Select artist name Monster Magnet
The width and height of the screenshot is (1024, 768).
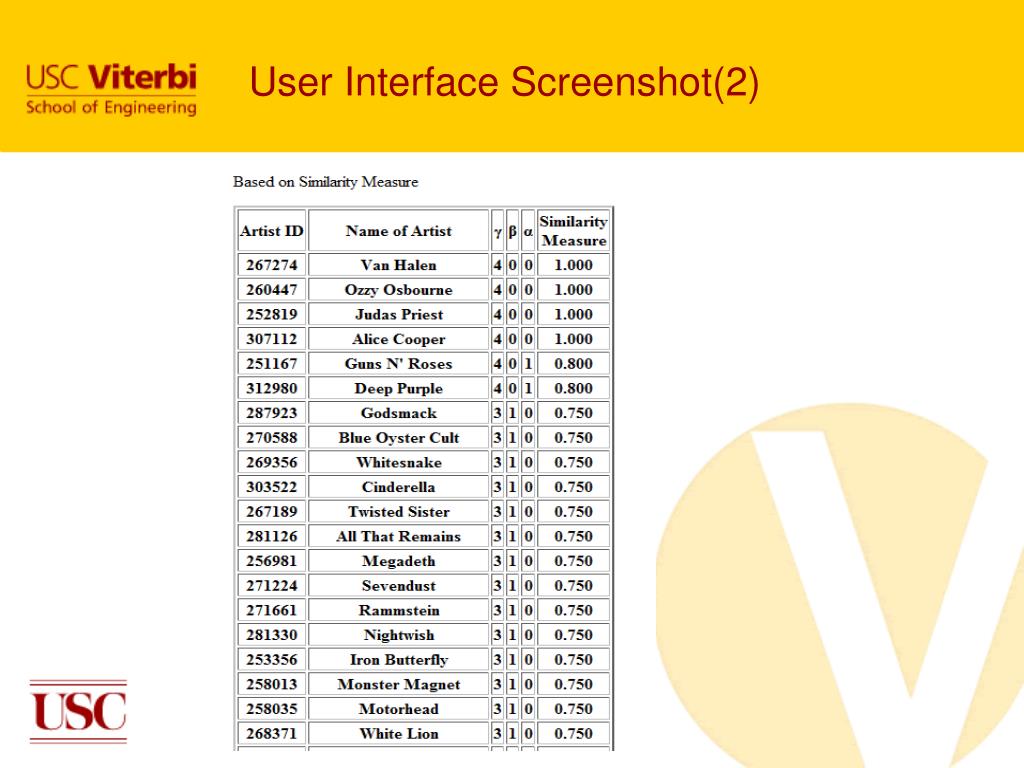coord(398,684)
